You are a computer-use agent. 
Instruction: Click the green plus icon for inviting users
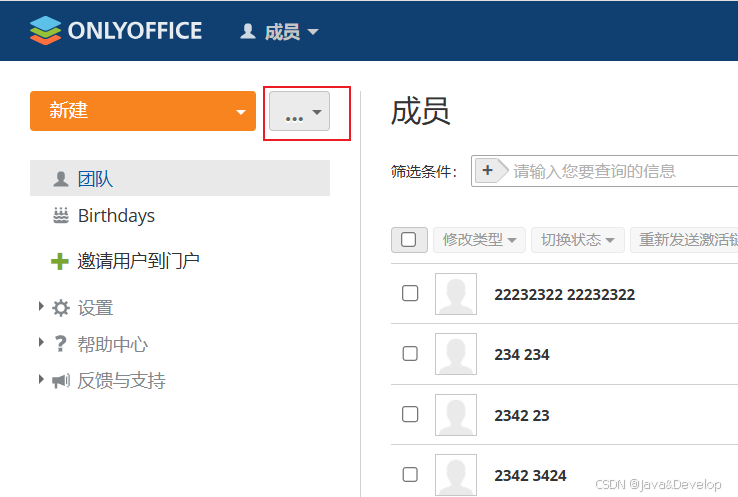coord(60,262)
